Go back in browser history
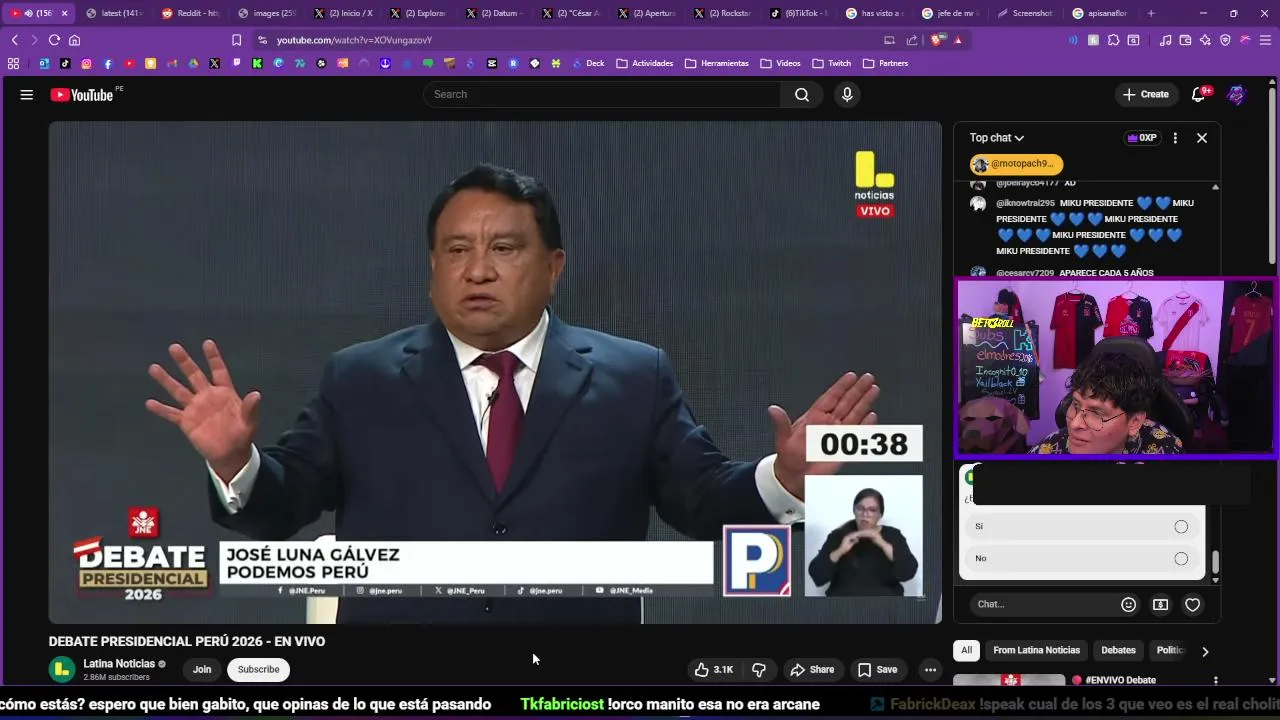The height and width of the screenshot is (720, 1280). click(x=14, y=40)
